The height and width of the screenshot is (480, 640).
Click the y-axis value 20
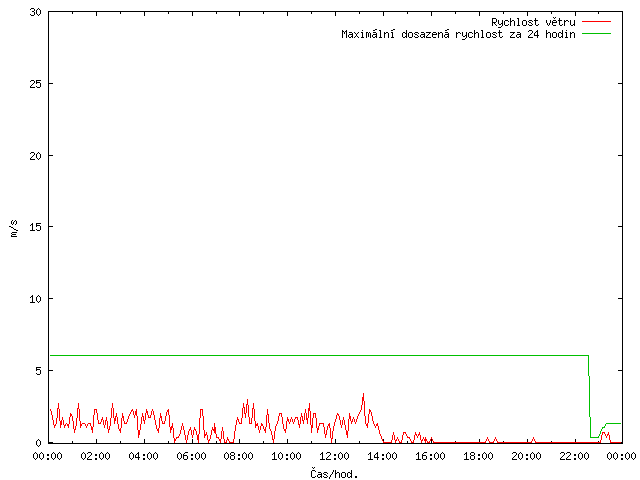(36, 156)
